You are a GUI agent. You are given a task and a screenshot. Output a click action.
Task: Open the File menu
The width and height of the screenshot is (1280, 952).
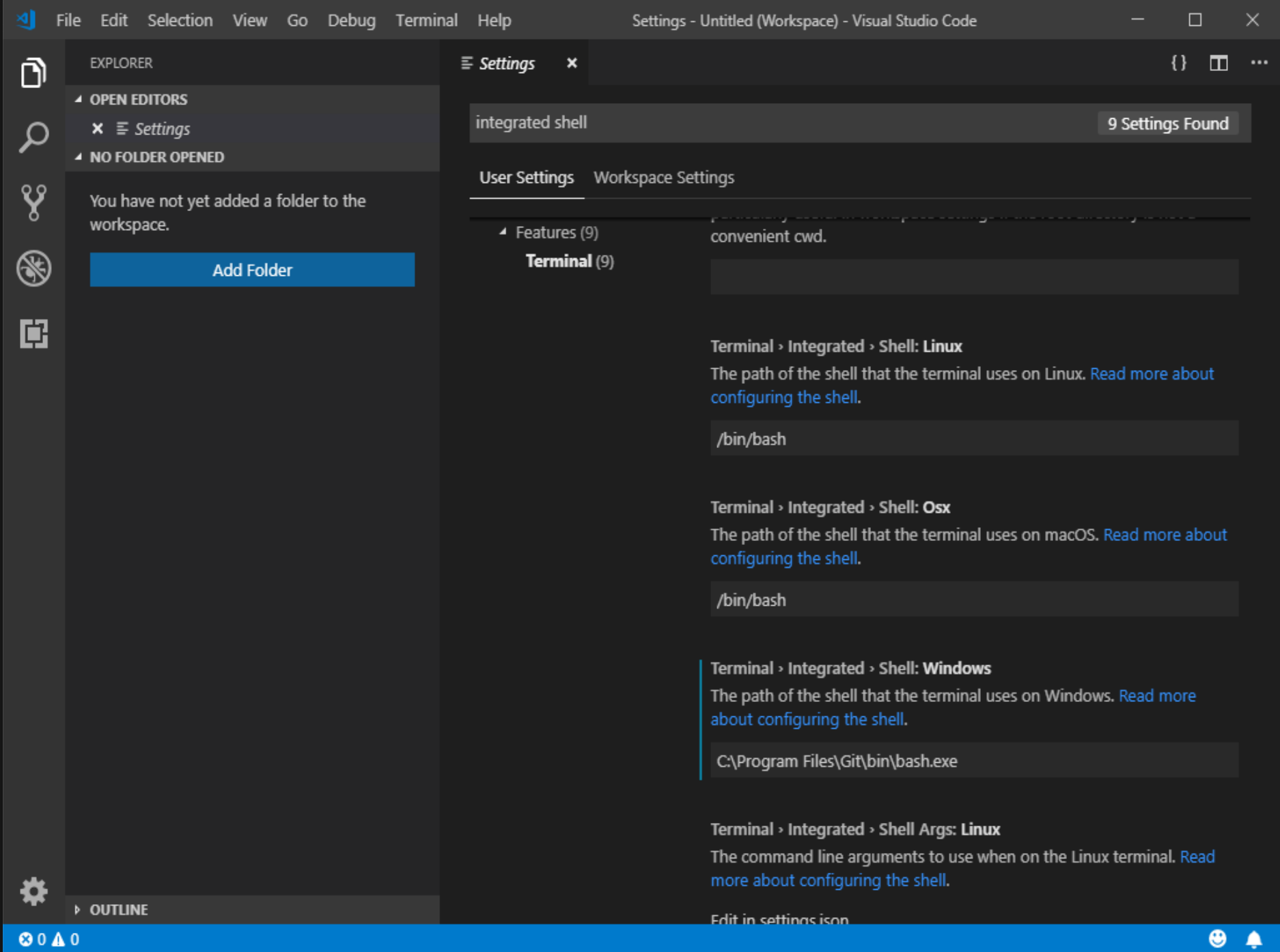[68, 20]
